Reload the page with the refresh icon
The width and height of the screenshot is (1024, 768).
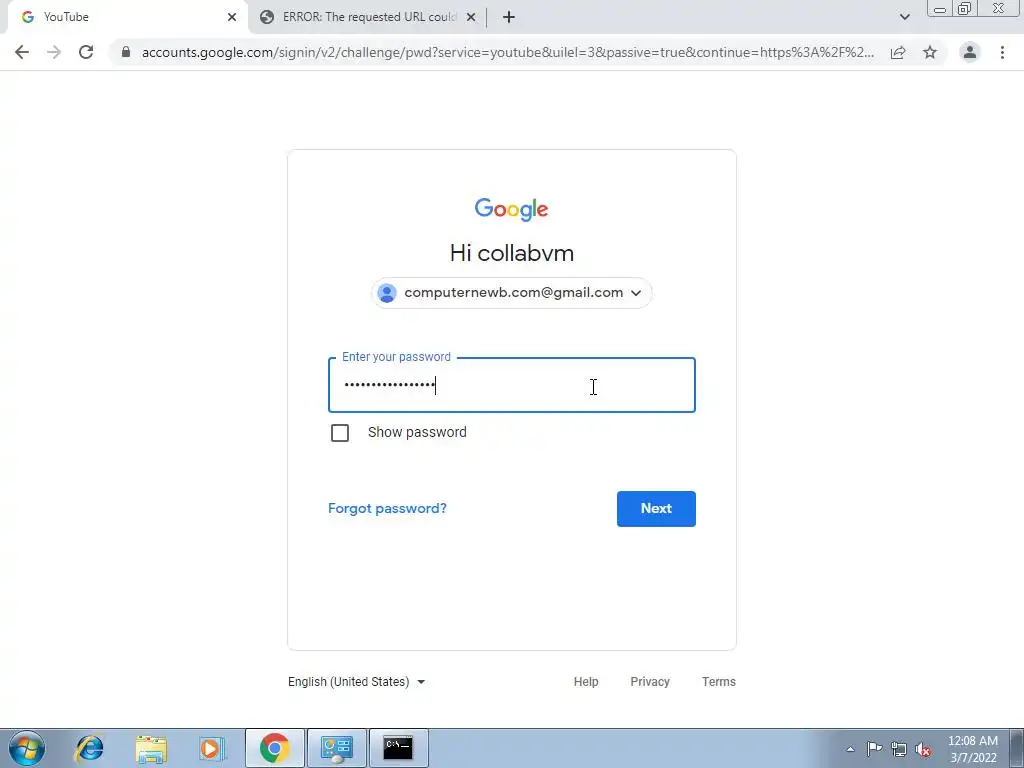(86, 52)
